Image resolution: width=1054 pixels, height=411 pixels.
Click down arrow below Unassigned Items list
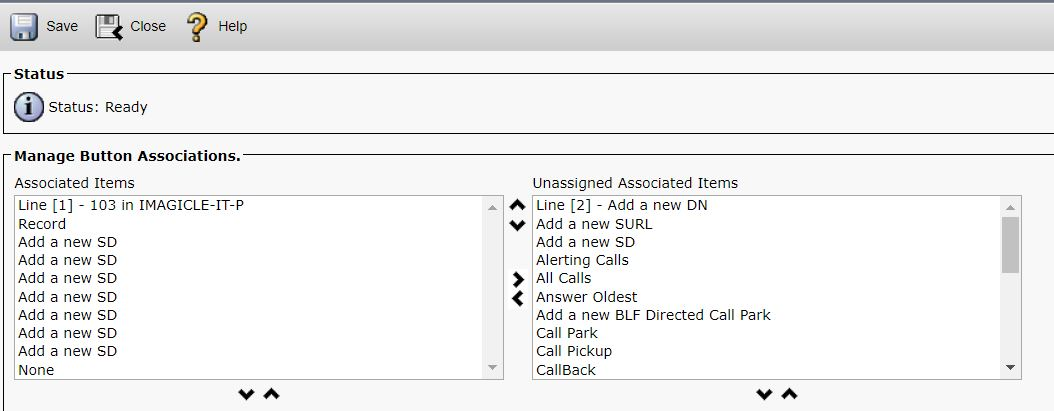tap(765, 395)
